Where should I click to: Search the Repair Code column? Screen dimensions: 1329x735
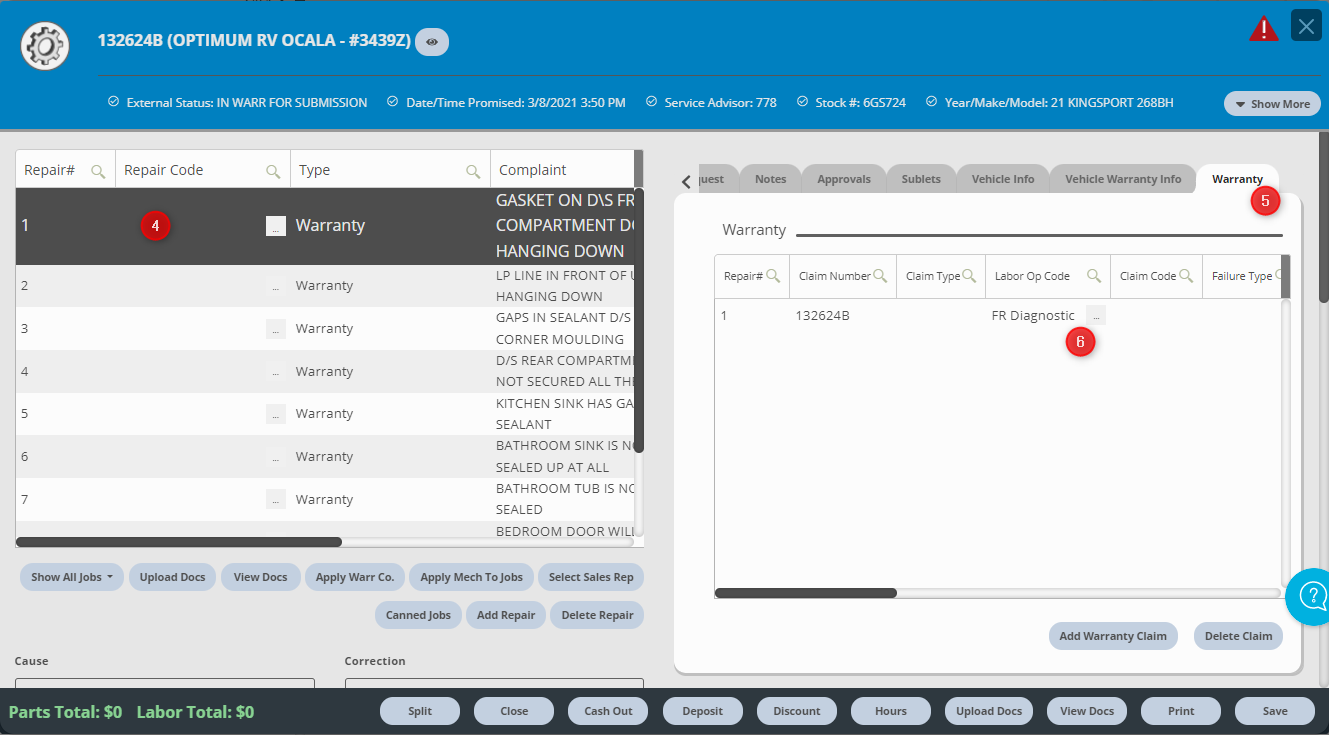(x=273, y=171)
